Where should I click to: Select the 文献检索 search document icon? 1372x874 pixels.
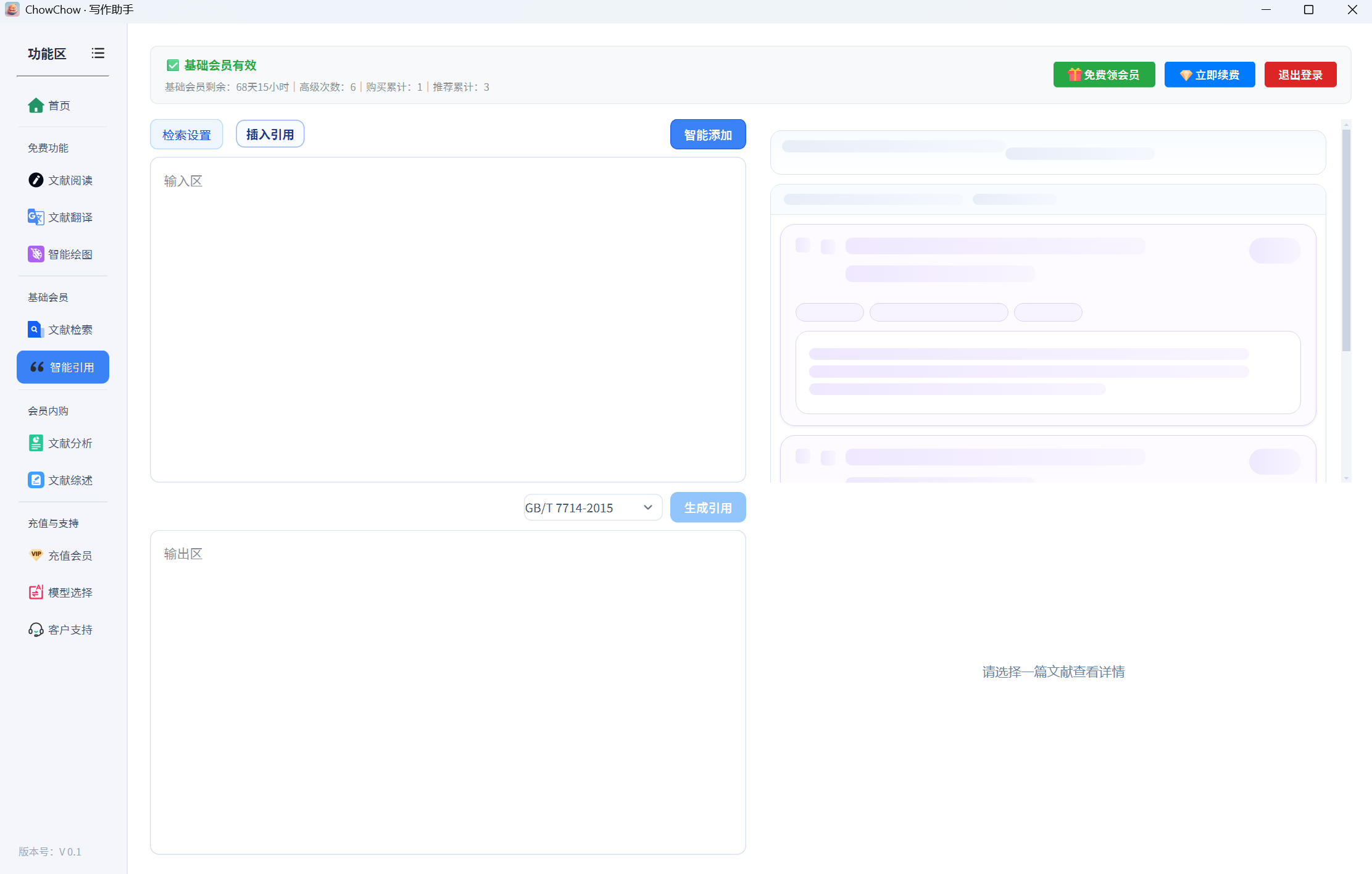click(x=36, y=330)
